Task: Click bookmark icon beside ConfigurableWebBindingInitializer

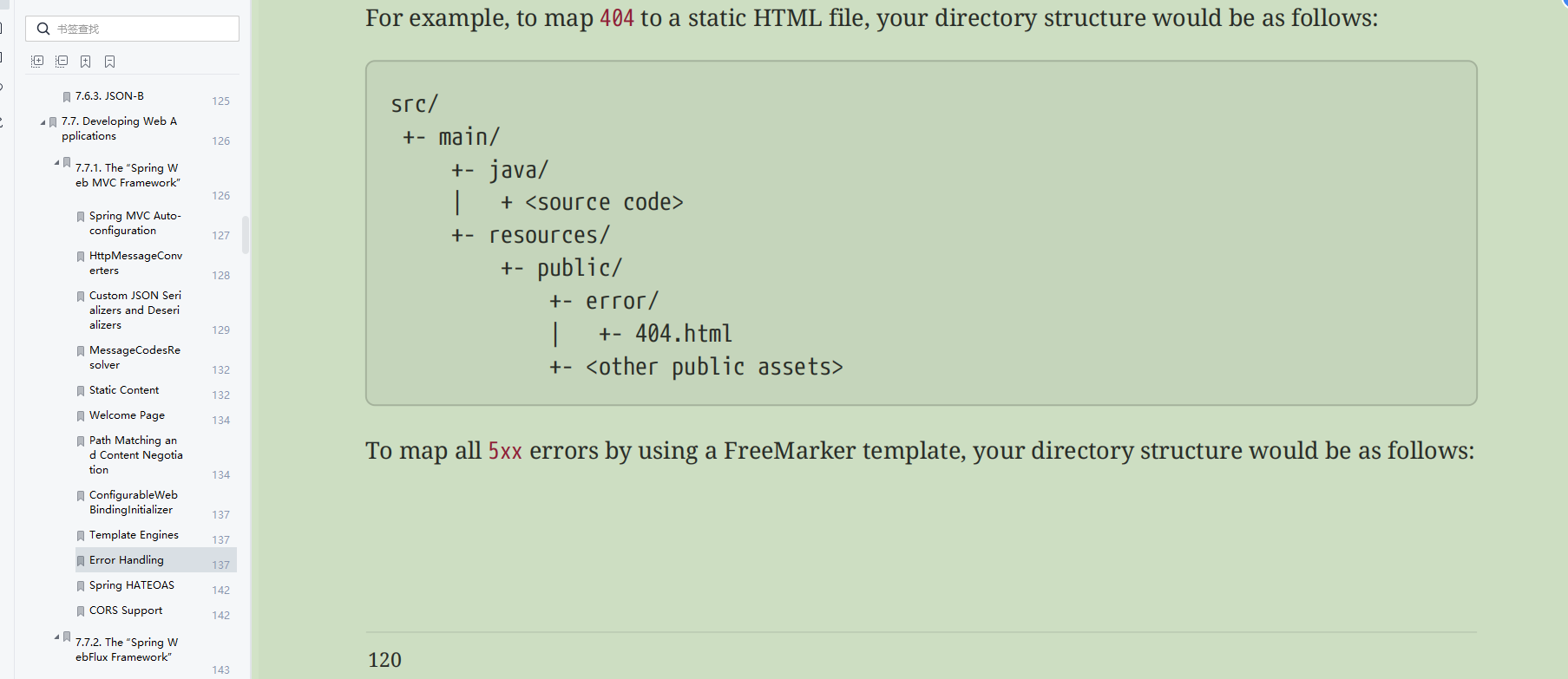Action: point(81,496)
